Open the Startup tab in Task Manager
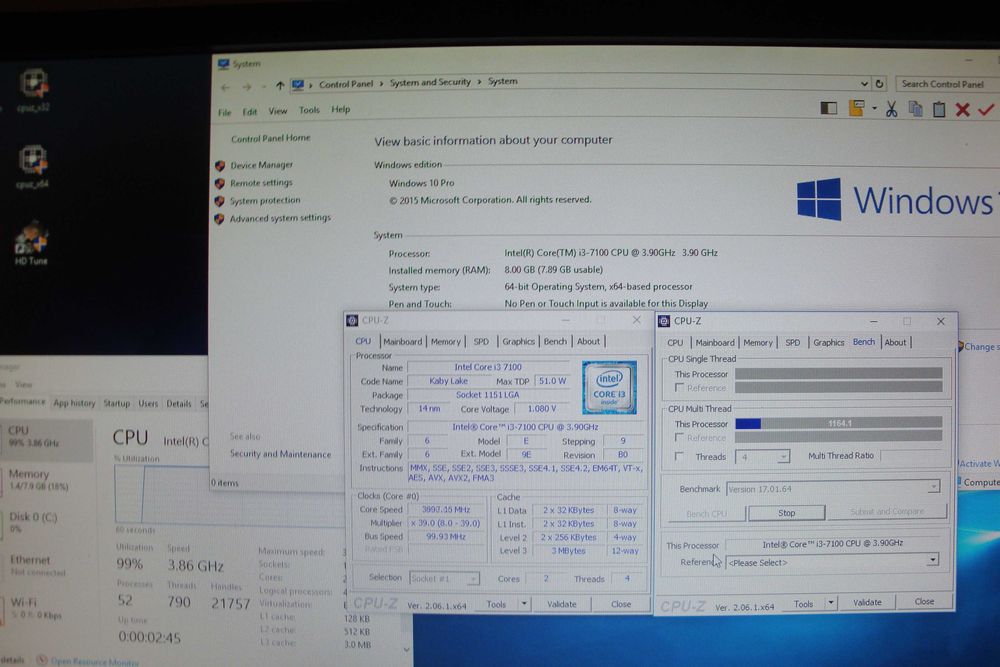The image size is (1000, 667). pos(117,403)
